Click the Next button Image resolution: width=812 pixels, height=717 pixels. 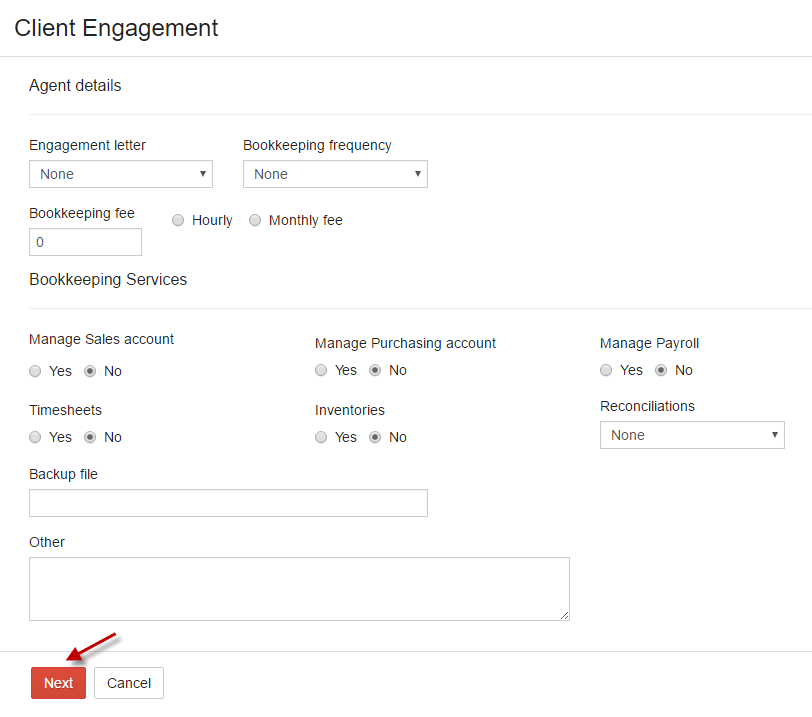(57, 683)
